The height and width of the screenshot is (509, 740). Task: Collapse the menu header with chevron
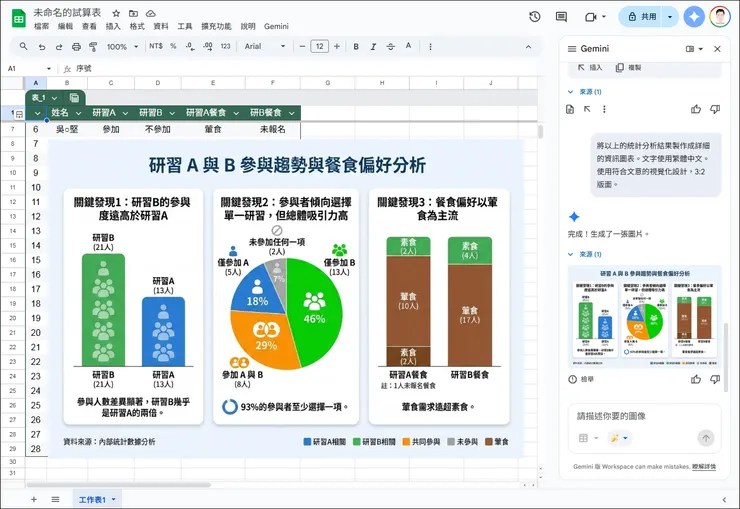528,47
